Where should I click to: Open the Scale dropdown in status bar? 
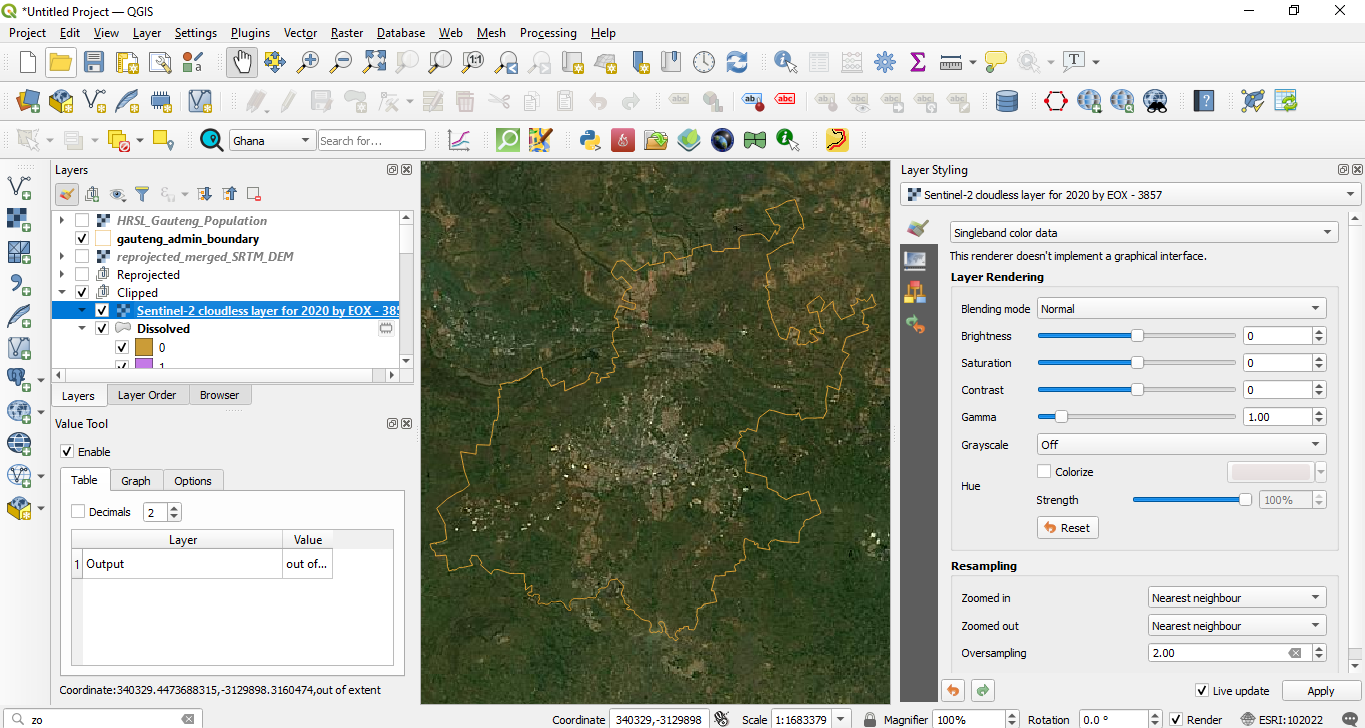click(842, 720)
